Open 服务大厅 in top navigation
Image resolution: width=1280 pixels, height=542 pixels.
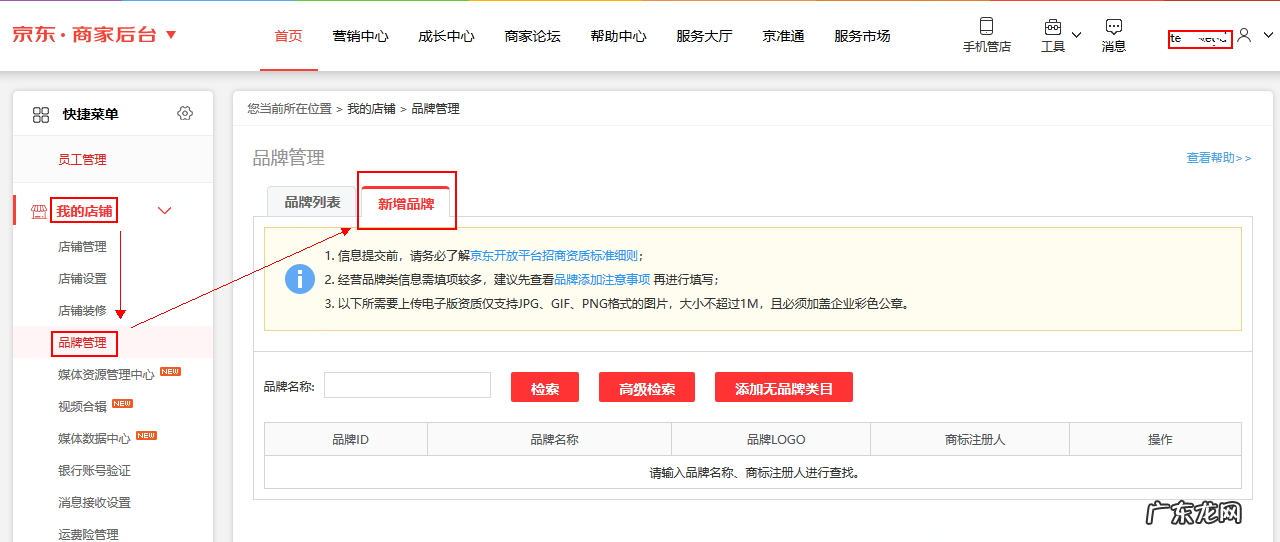[704, 36]
